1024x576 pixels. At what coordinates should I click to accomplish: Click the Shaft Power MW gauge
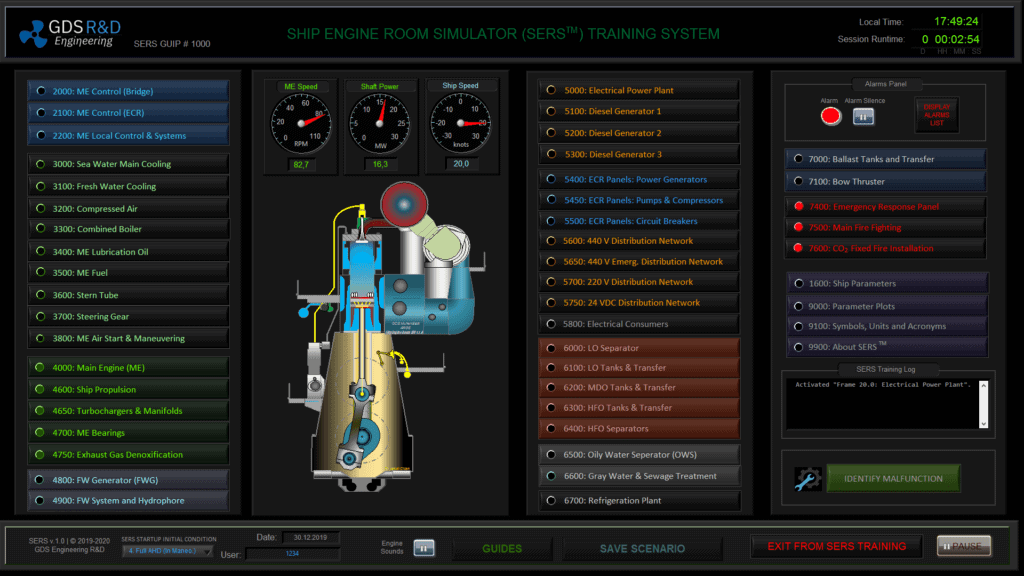coord(380,123)
